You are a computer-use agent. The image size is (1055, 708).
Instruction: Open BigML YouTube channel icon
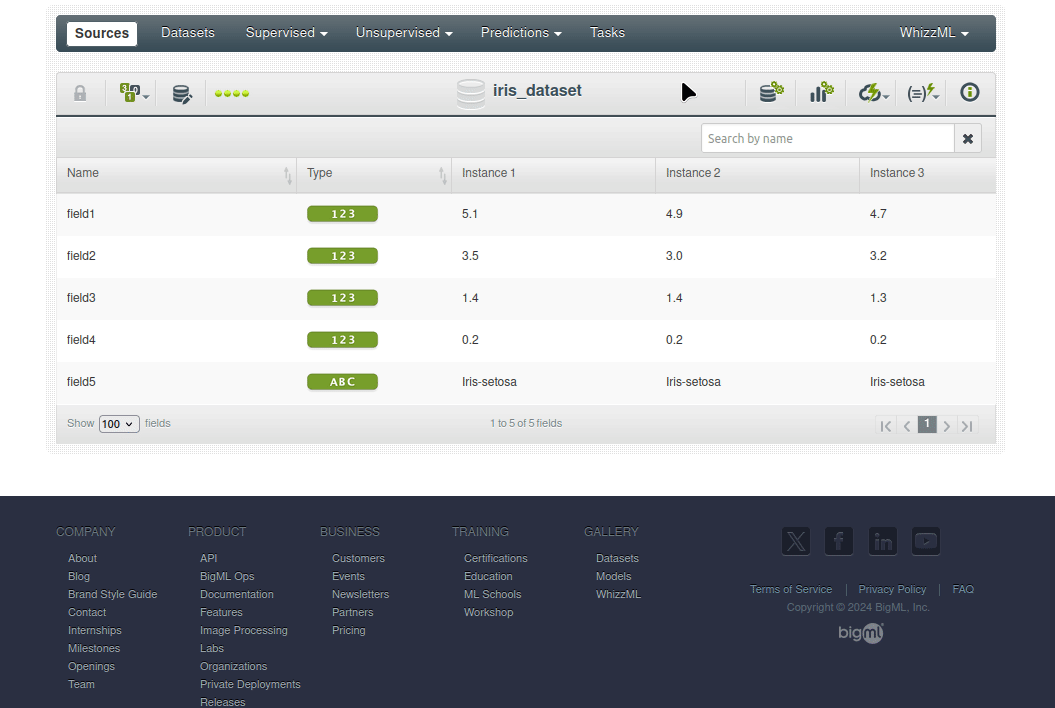point(926,541)
